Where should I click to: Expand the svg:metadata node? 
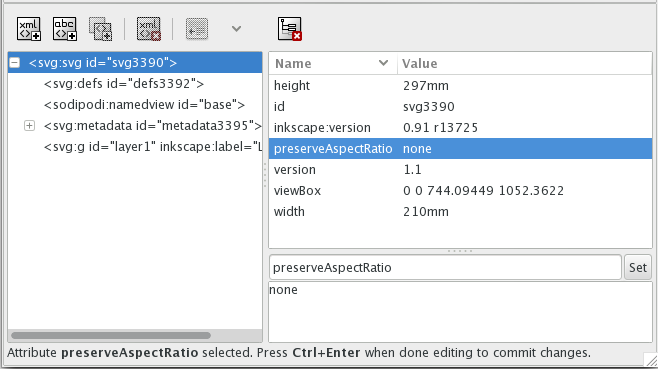point(29,126)
